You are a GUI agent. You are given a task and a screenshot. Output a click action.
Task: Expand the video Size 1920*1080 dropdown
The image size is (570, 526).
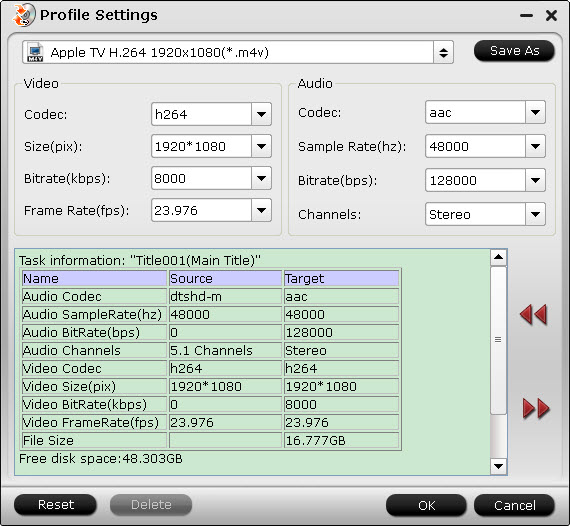point(261,146)
